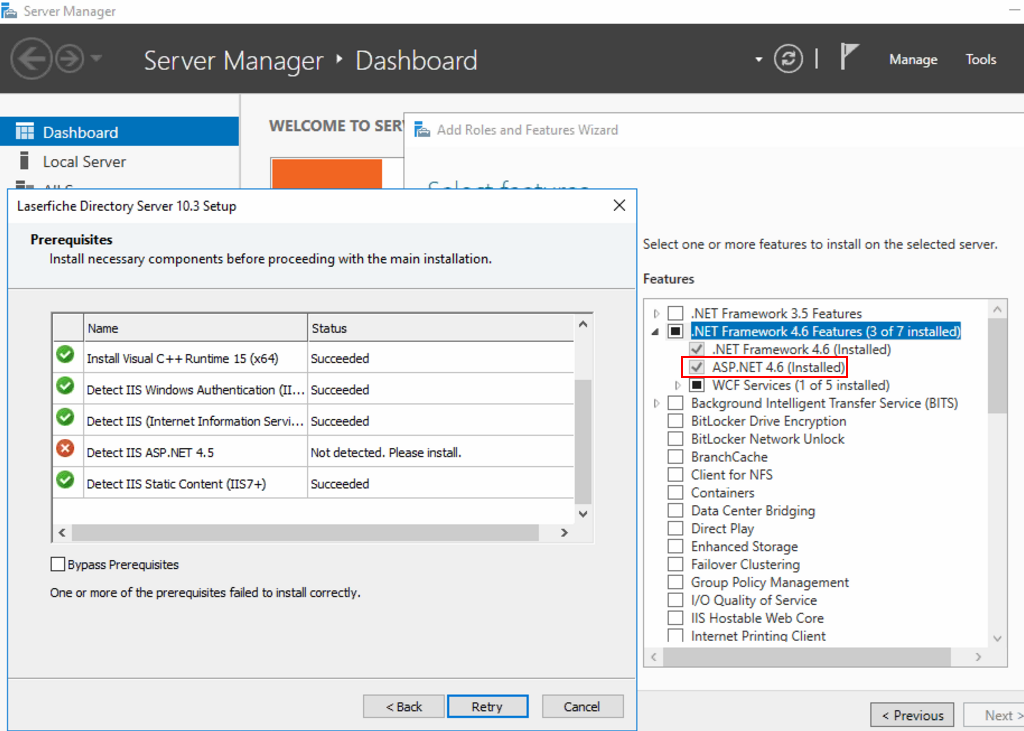Expand Background Intelligent Transfer Service node
1024x731 pixels.
pyautogui.click(x=656, y=403)
